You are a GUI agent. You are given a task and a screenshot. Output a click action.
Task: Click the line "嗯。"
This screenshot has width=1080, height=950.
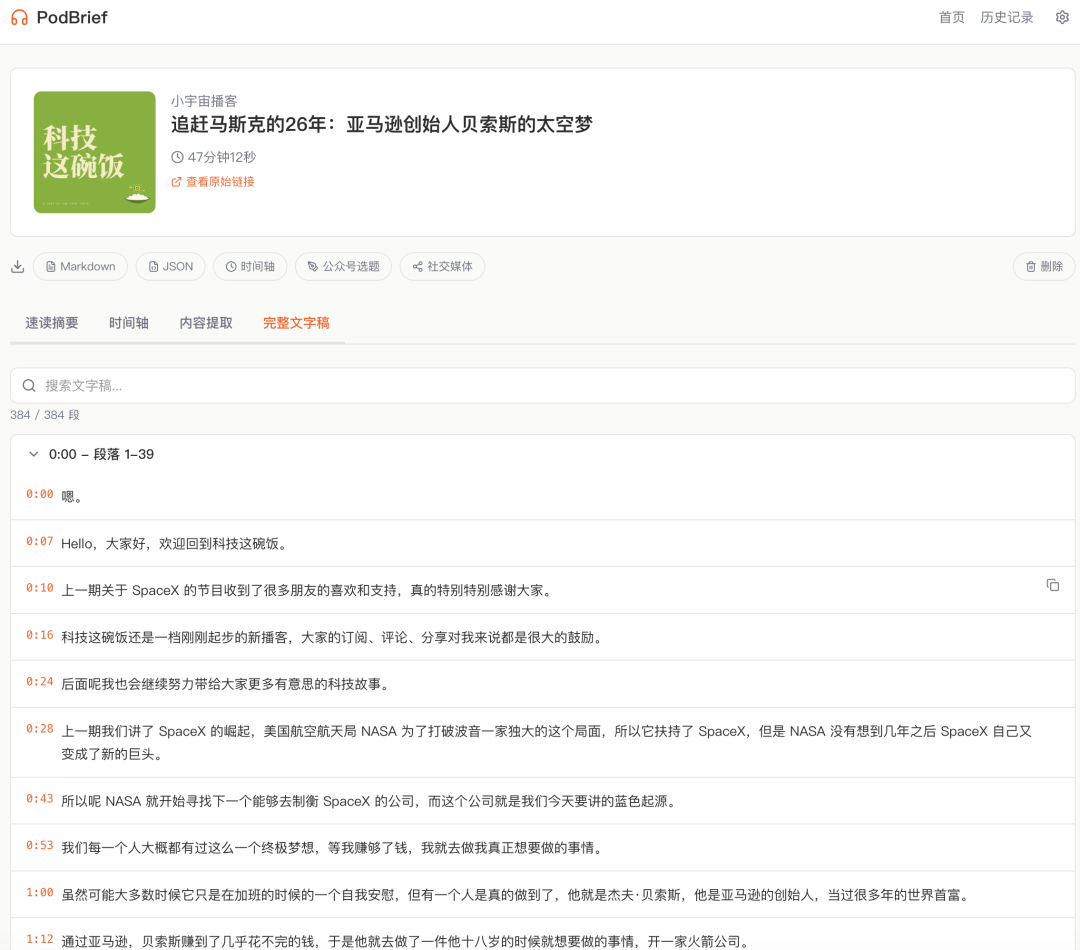(x=72, y=497)
